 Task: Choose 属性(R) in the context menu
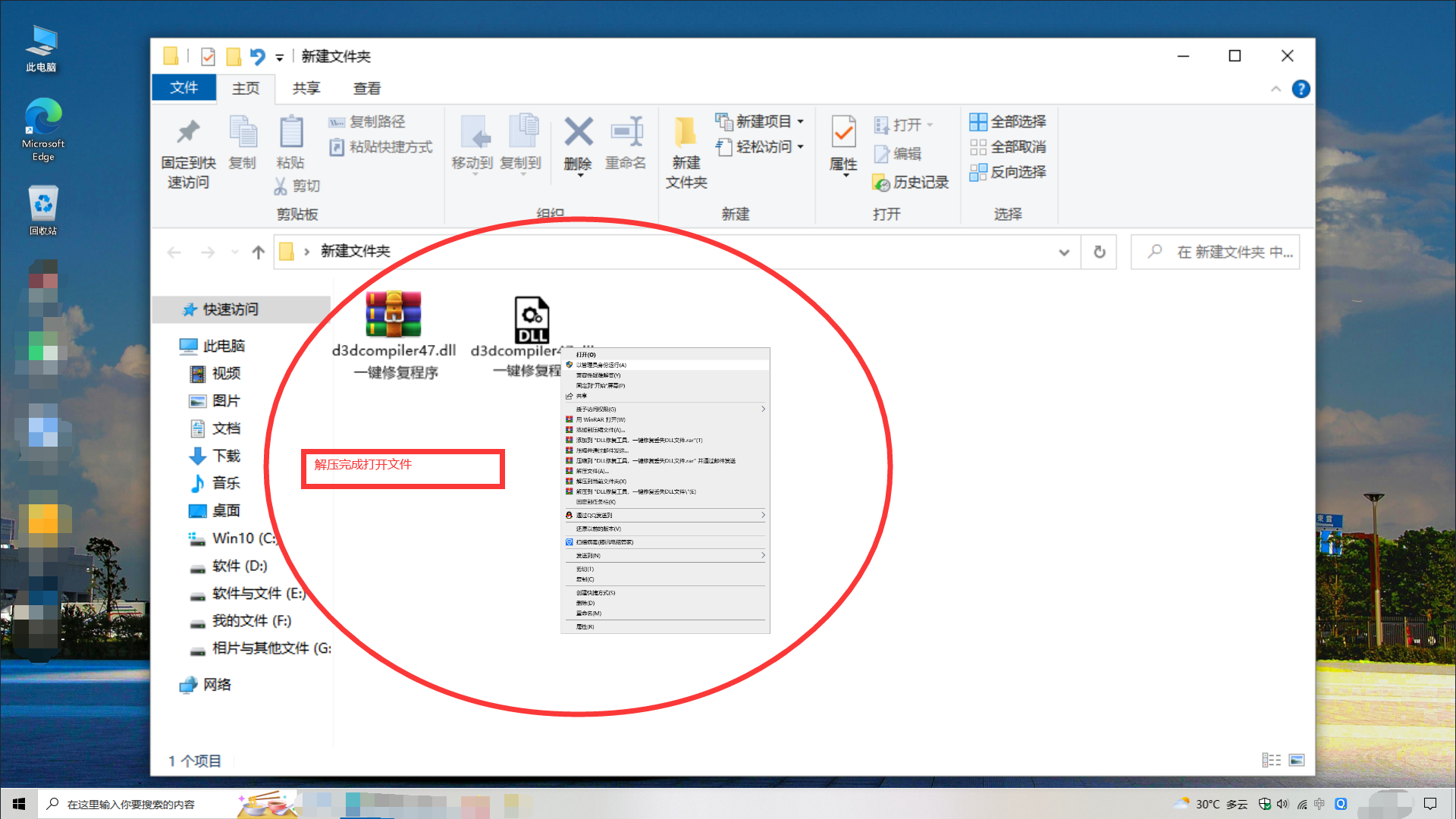click(x=665, y=626)
